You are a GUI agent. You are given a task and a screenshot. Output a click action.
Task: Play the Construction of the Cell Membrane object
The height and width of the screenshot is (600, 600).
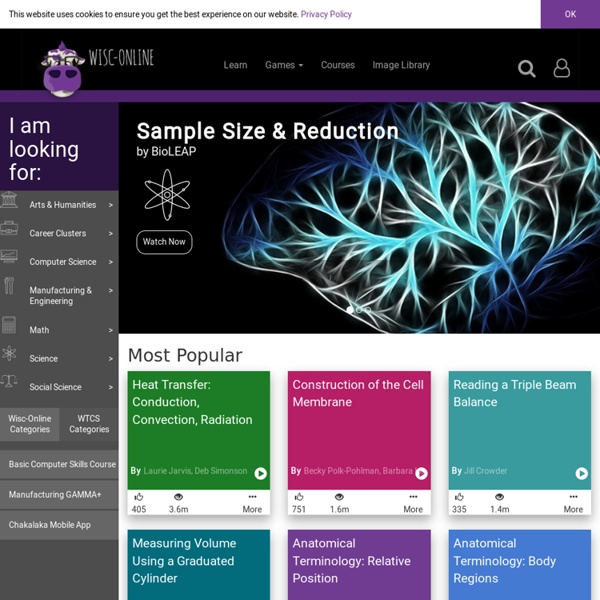click(421, 473)
